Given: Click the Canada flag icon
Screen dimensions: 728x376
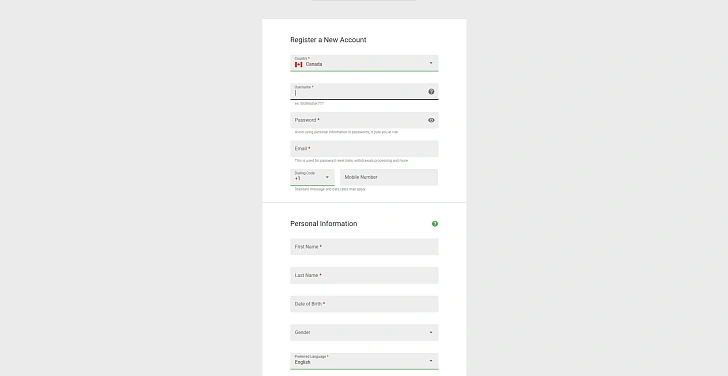Looking at the screenshot, I should (299, 65).
